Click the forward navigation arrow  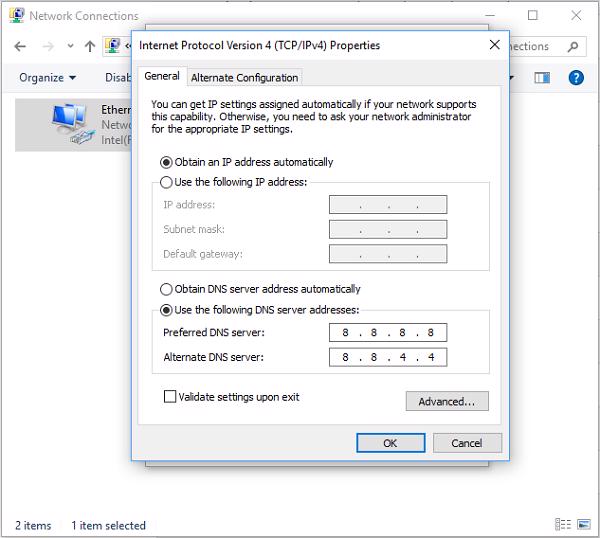(x=46, y=46)
